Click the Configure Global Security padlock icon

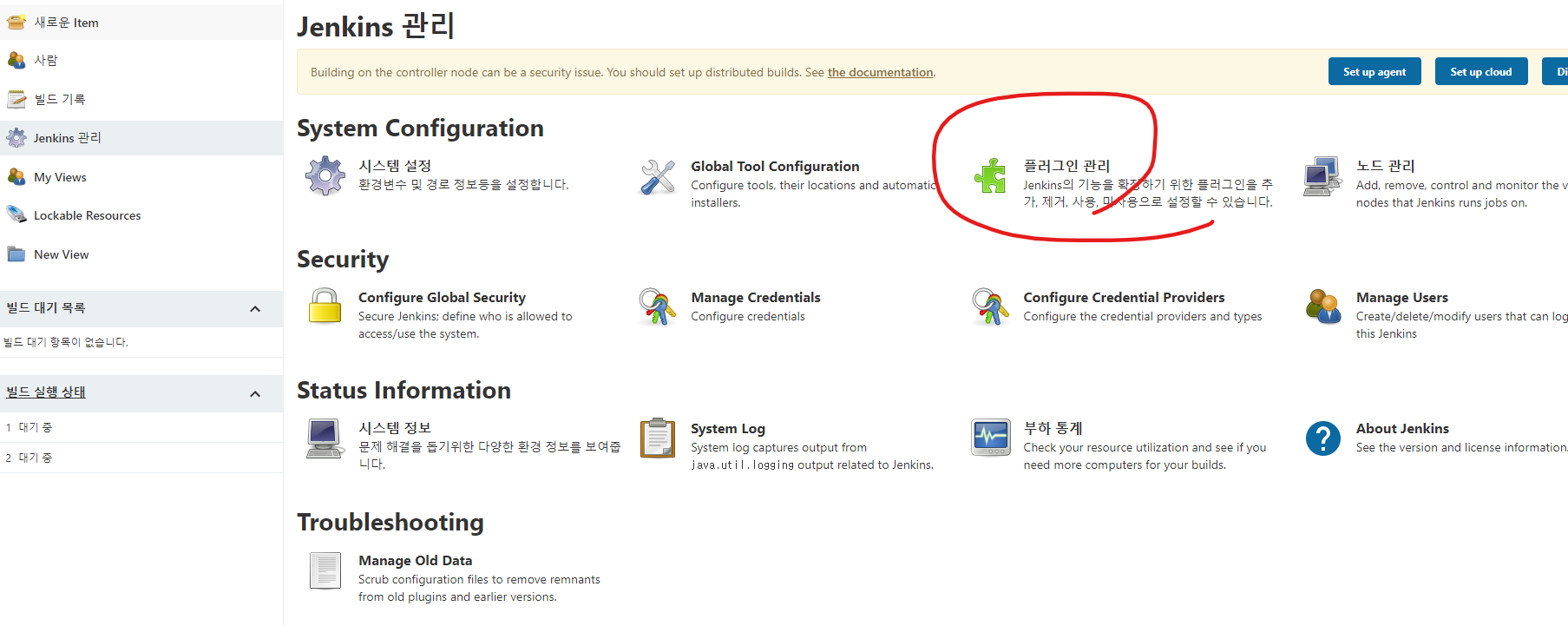(x=325, y=306)
